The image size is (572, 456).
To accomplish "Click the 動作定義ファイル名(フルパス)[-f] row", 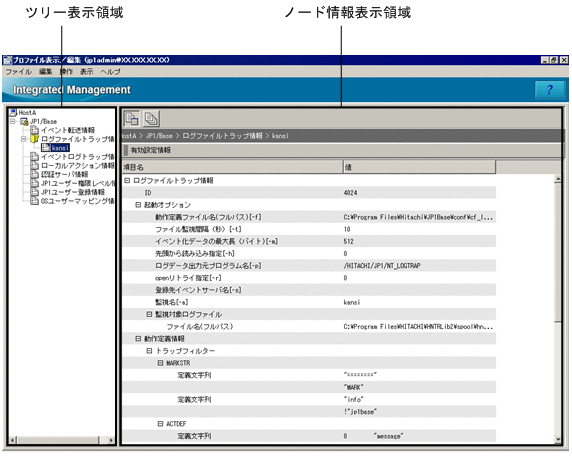I will click(x=309, y=217).
